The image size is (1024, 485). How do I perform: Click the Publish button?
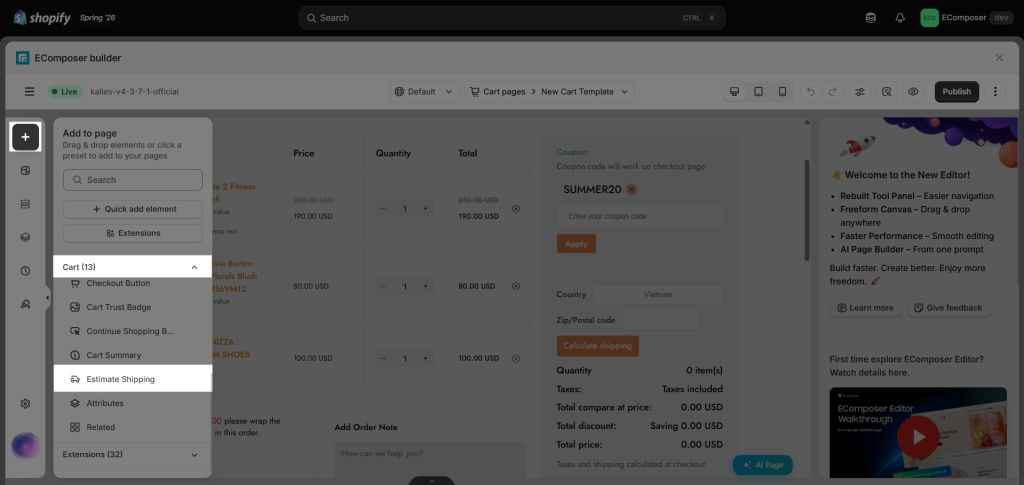tap(957, 91)
